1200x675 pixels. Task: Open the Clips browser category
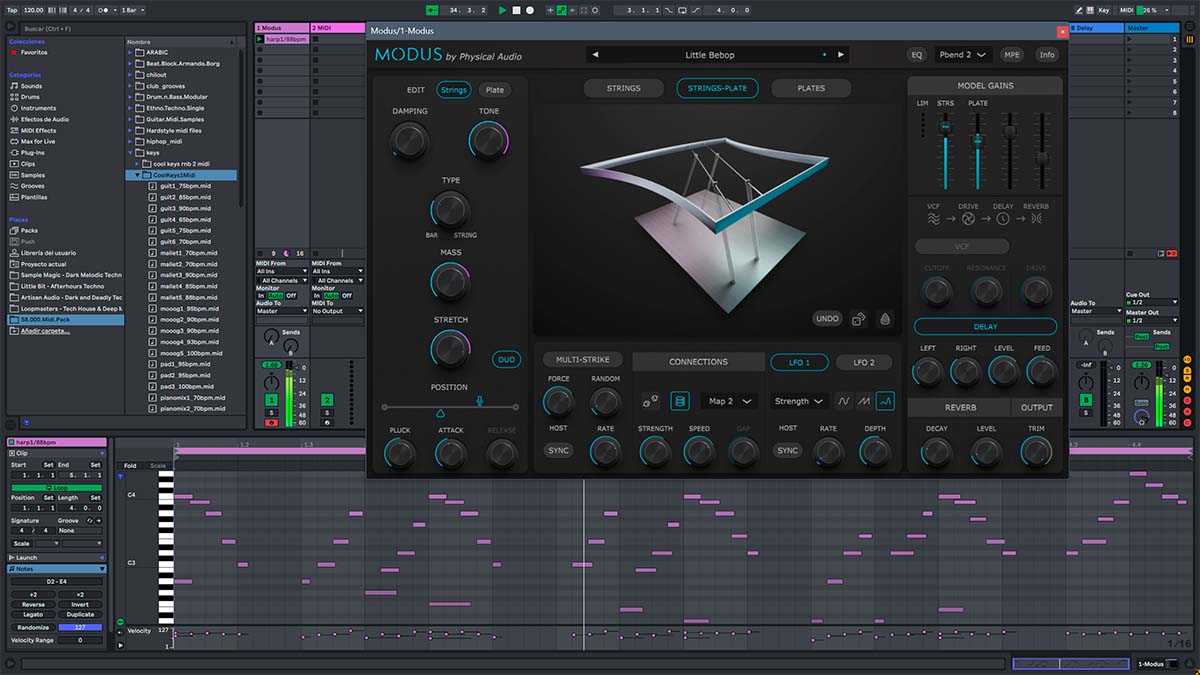point(28,163)
